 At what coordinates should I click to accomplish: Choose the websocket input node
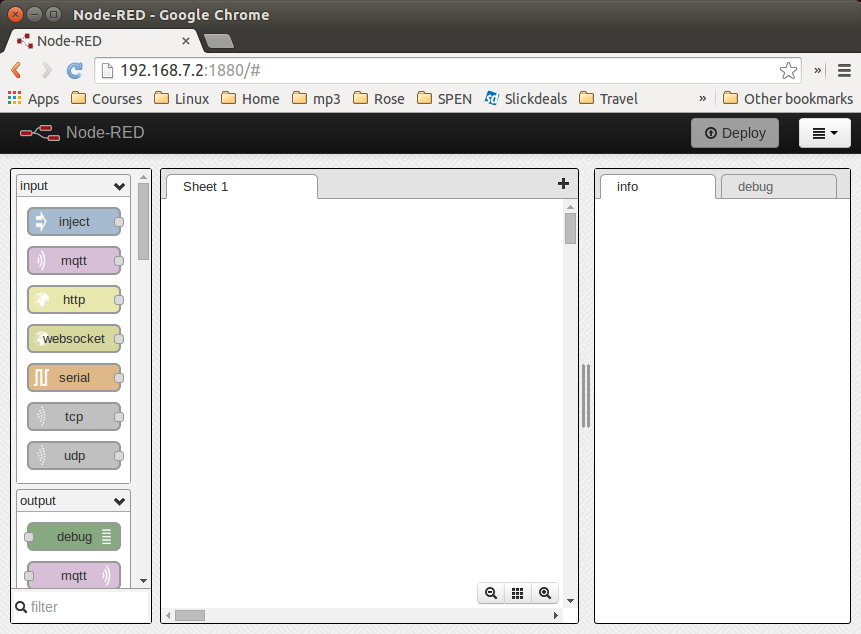pos(74,339)
